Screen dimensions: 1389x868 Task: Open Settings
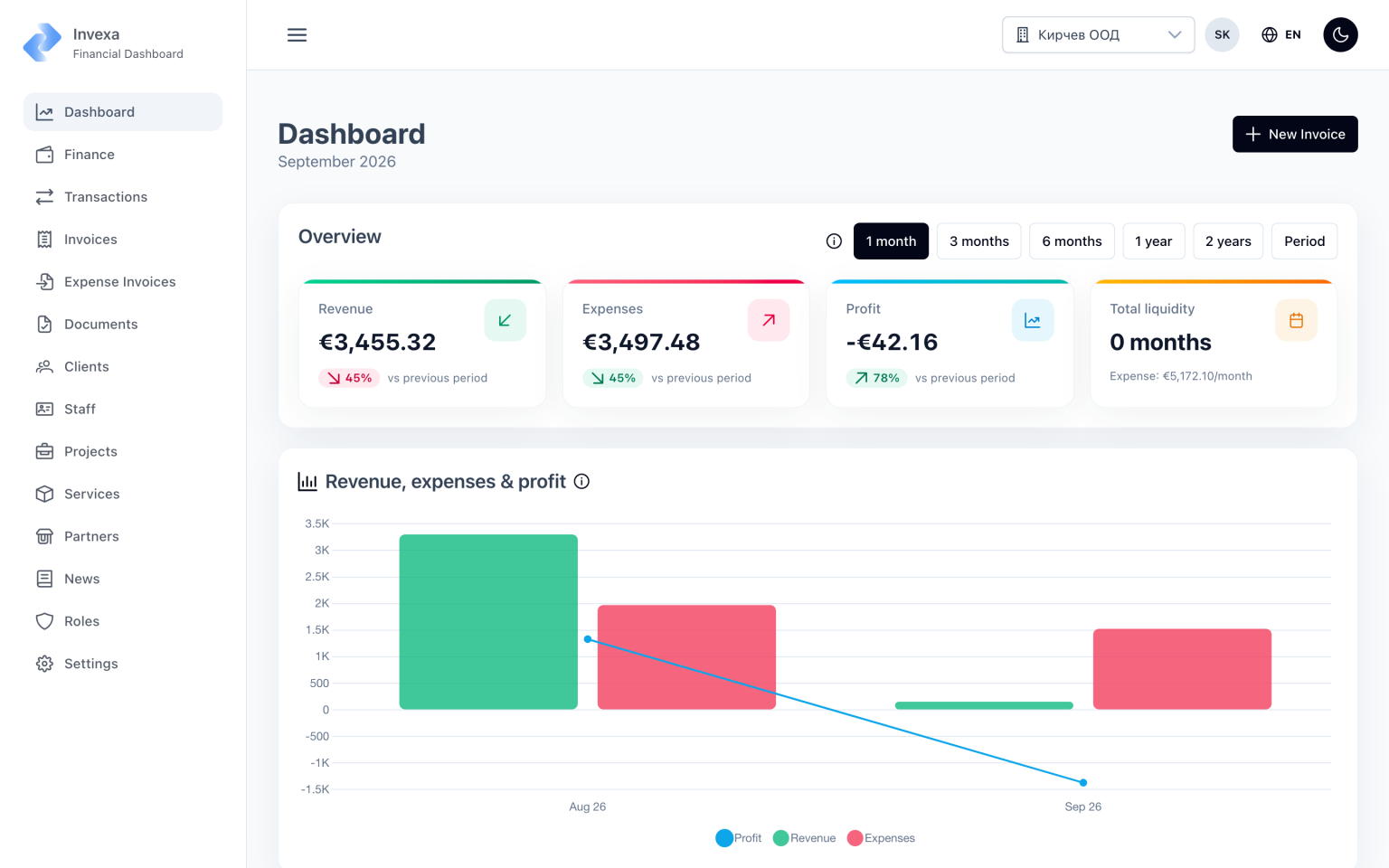coord(123,665)
